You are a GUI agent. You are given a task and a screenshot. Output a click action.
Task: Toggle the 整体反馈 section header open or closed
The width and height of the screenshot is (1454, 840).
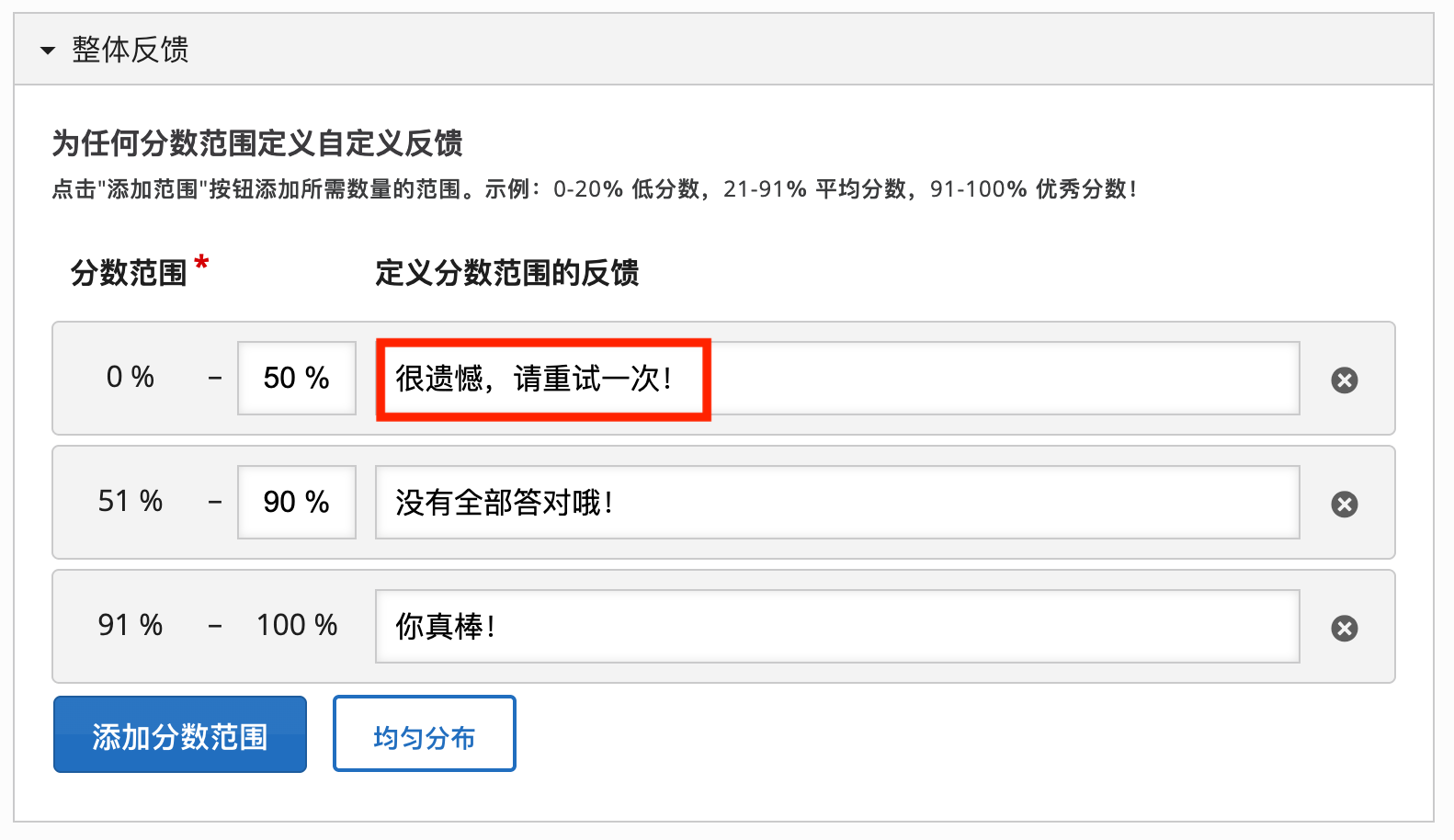[x=127, y=50]
